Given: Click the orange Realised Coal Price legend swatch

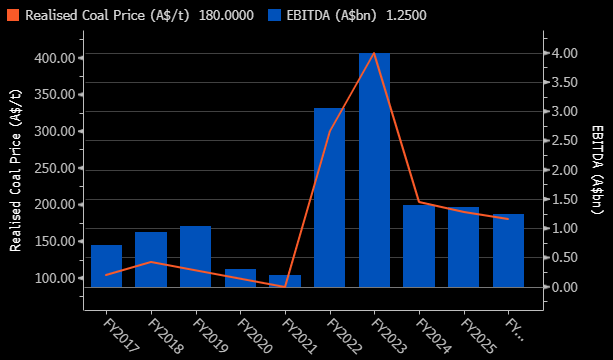Looking at the screenshot, I should [14, 15].
